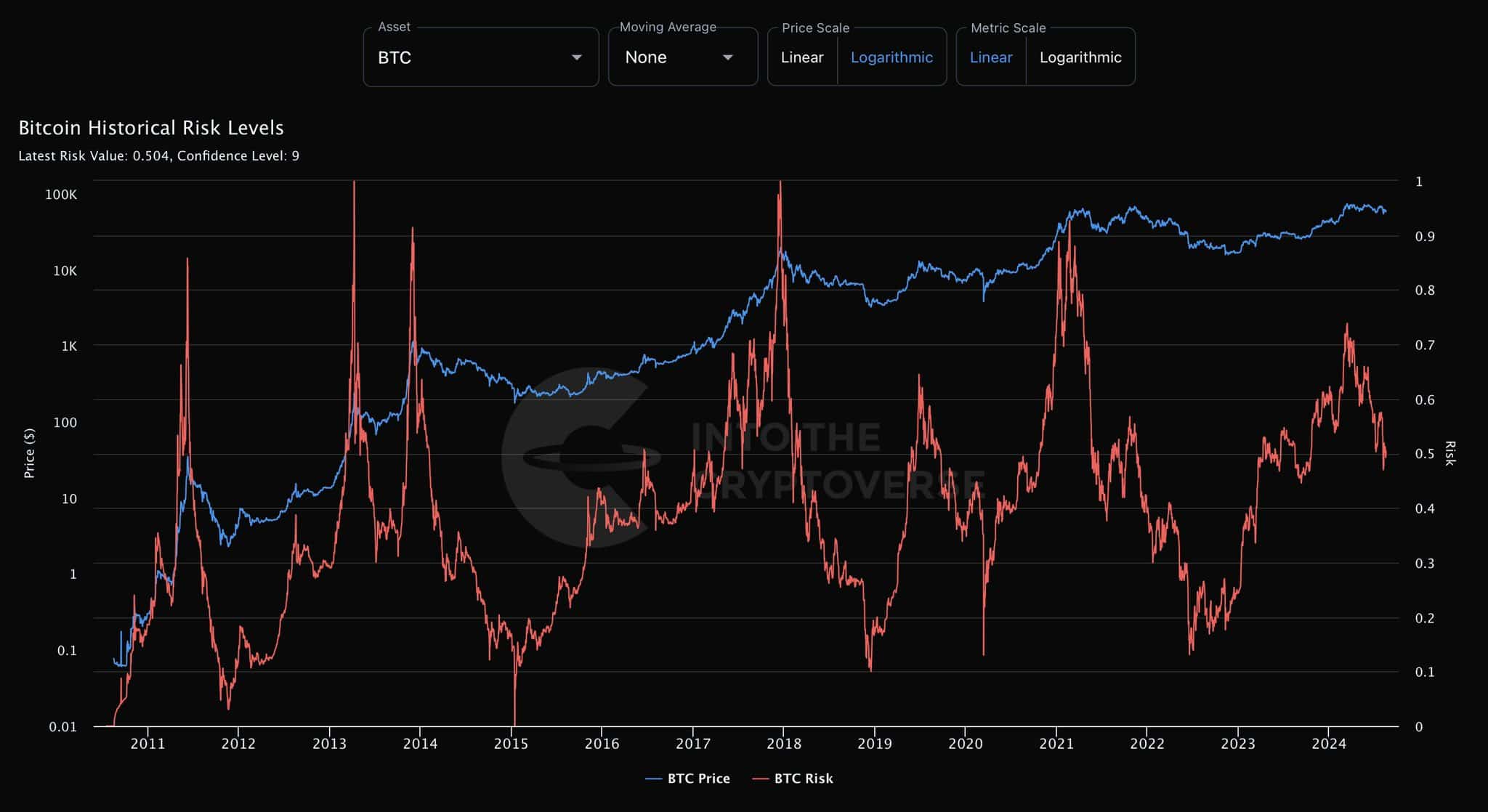This screenshot has height=812, width=1488.
Task: Click the 100K price axis label
Action: click(x=61, y=195)
